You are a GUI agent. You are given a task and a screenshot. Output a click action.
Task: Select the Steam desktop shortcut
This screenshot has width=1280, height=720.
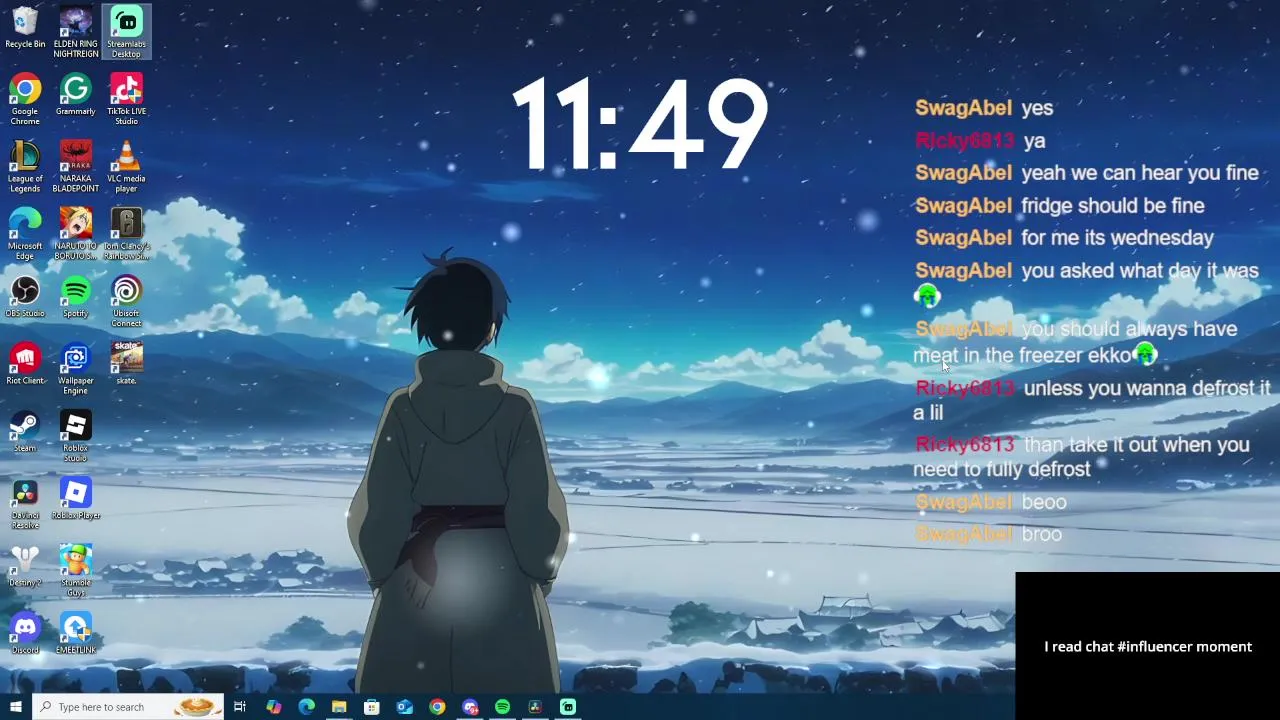coord(25,432)
